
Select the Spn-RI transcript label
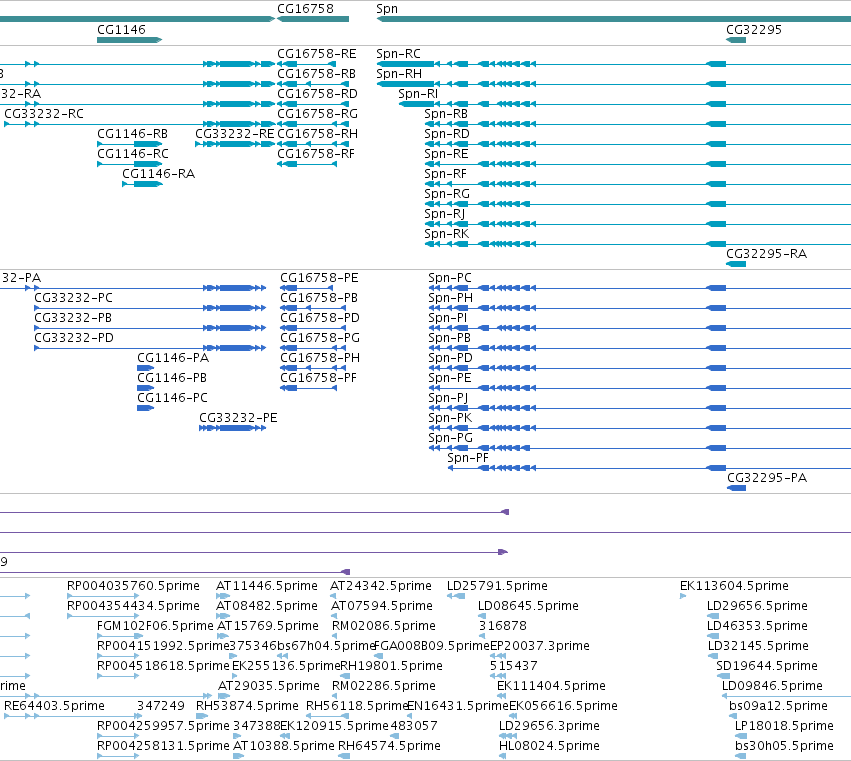click(418, 94)
